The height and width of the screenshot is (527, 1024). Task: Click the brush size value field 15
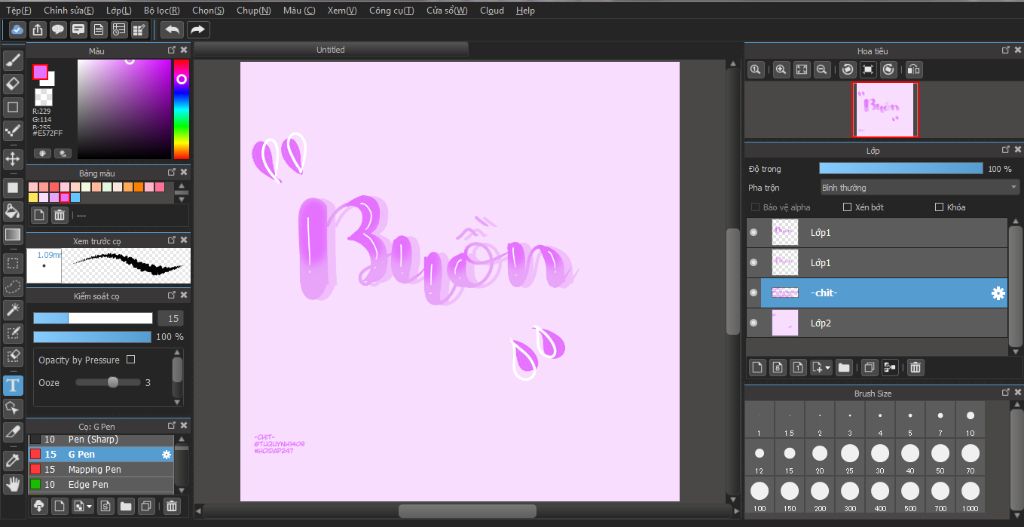coord(170,318)
